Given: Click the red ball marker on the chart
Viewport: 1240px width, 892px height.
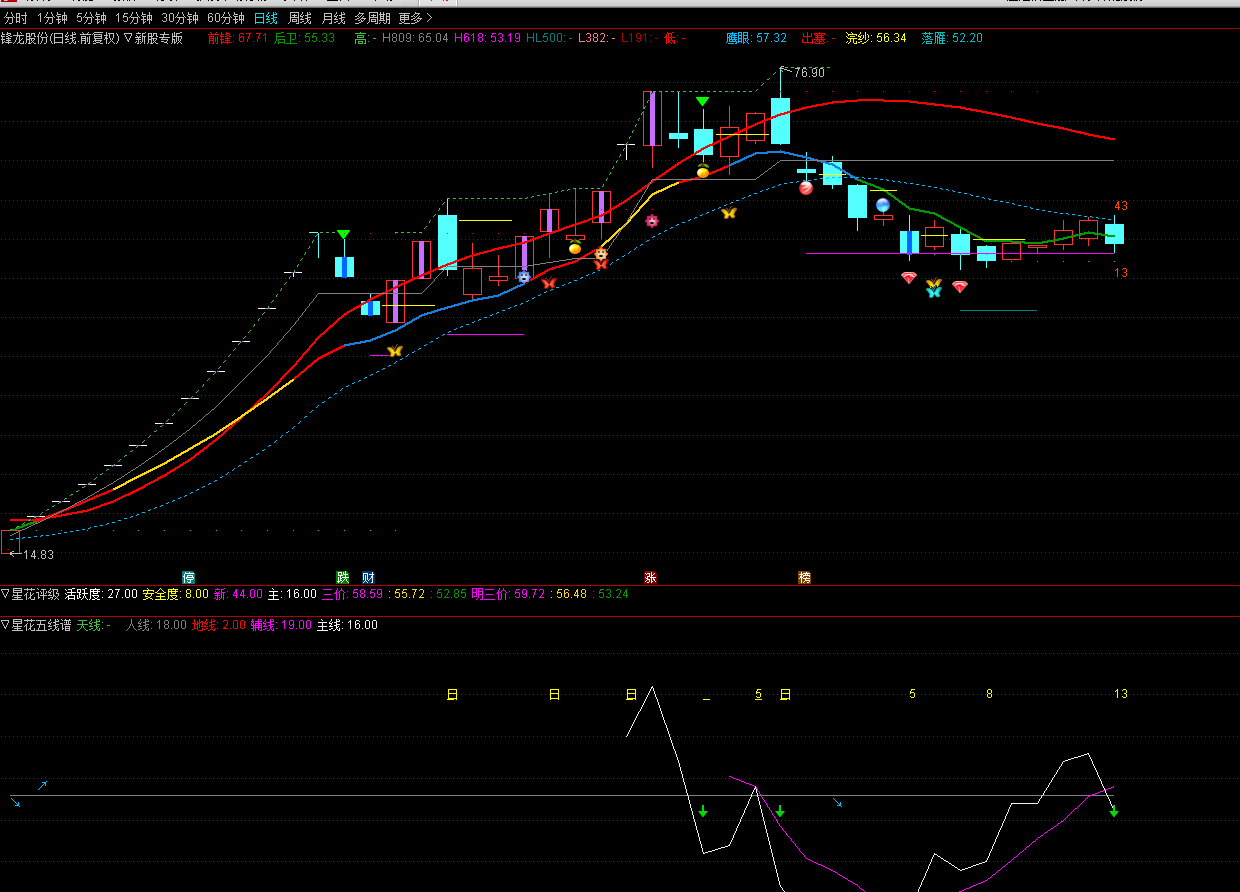Looking at the screenshot, I should click(x=806, y=187).
